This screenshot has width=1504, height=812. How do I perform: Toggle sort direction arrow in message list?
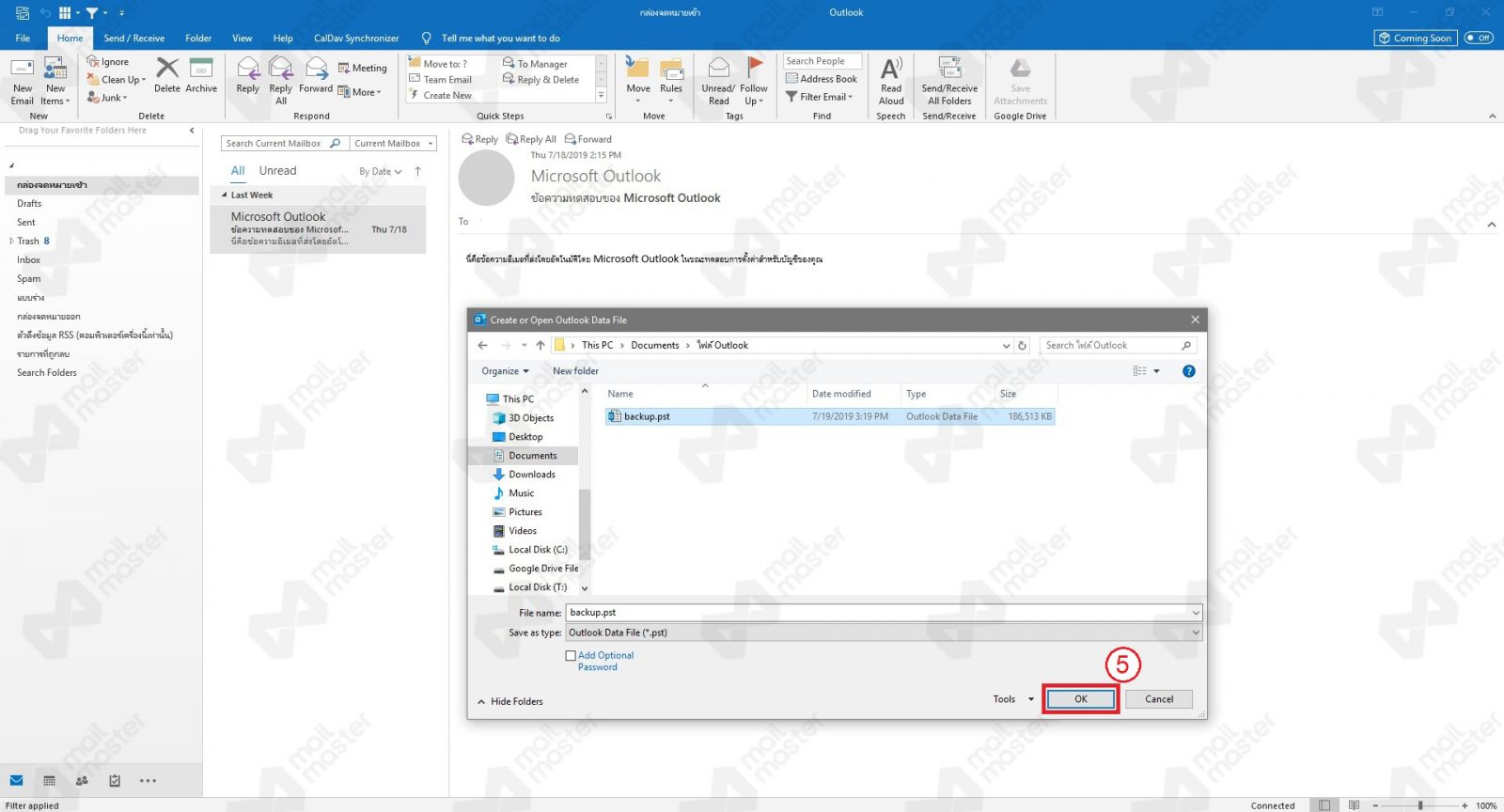pos(417,171)
